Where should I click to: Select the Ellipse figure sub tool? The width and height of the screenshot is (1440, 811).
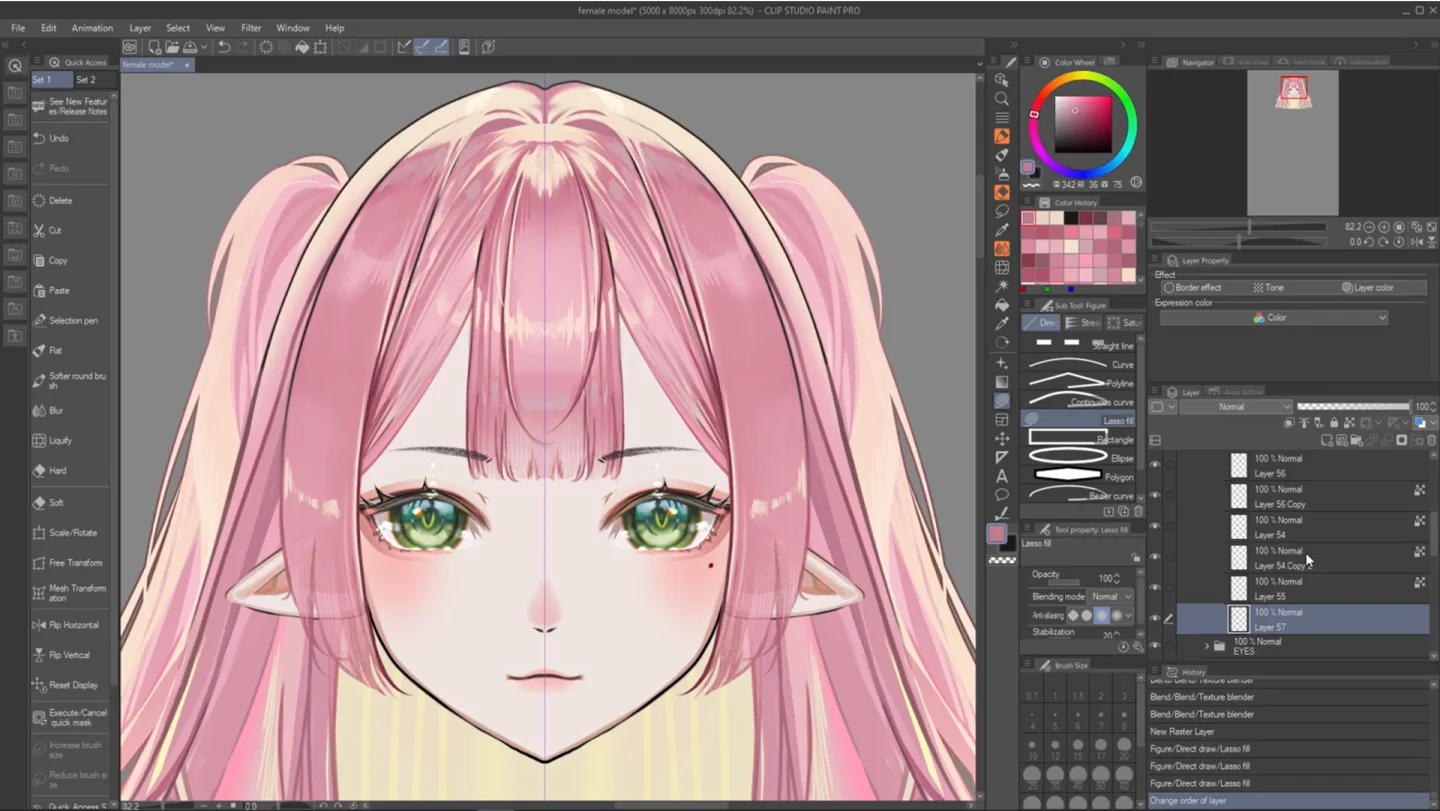pyautogui.click(x=1079, y=459)
